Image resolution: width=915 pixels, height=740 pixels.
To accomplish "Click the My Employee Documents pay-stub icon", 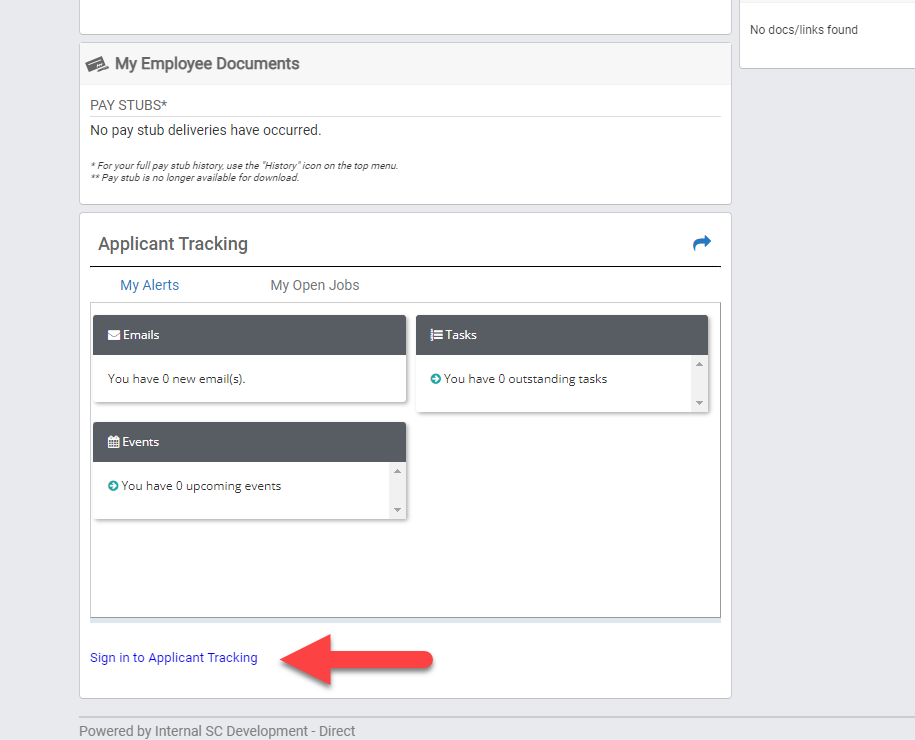I will [x=97, y=62].
